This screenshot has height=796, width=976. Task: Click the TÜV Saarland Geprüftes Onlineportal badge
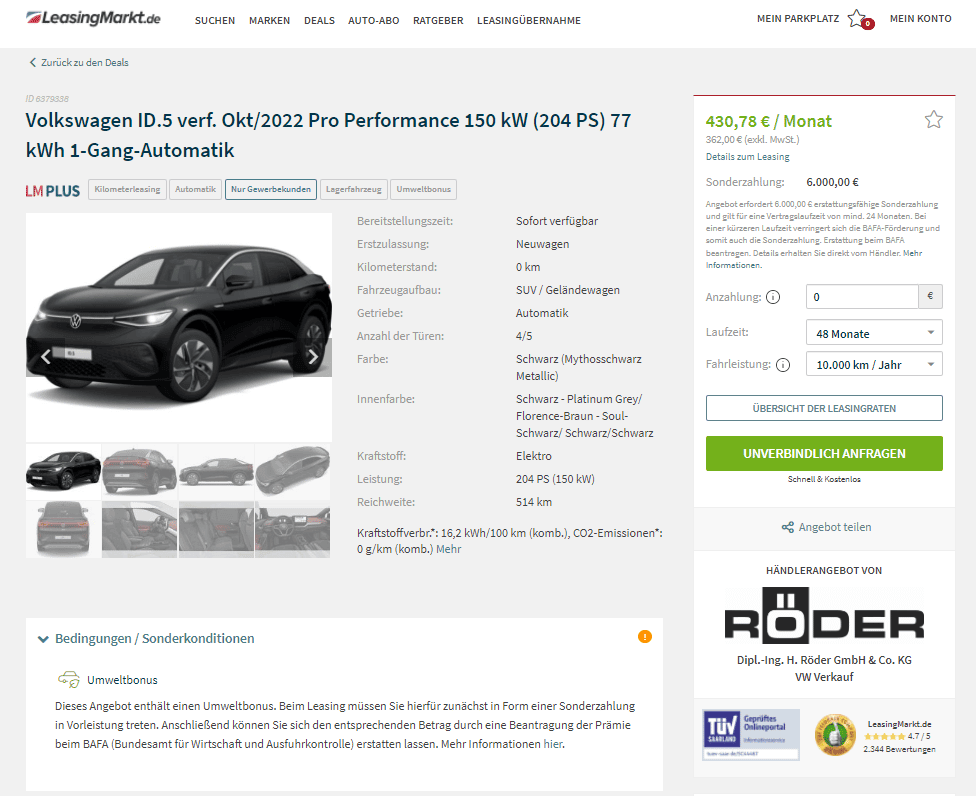click(751, 734)
